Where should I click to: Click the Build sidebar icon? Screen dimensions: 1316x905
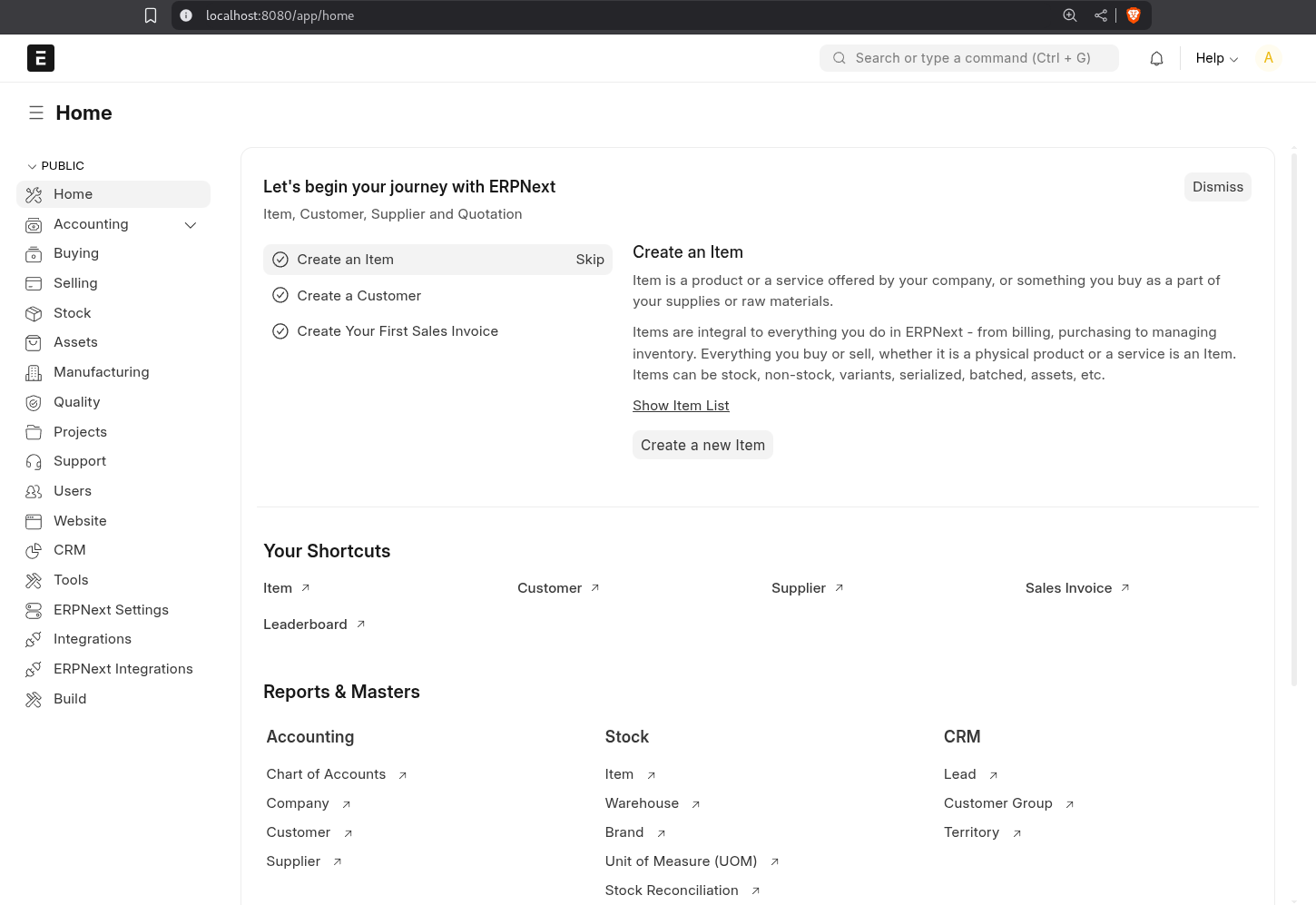[x=34, y=699]
